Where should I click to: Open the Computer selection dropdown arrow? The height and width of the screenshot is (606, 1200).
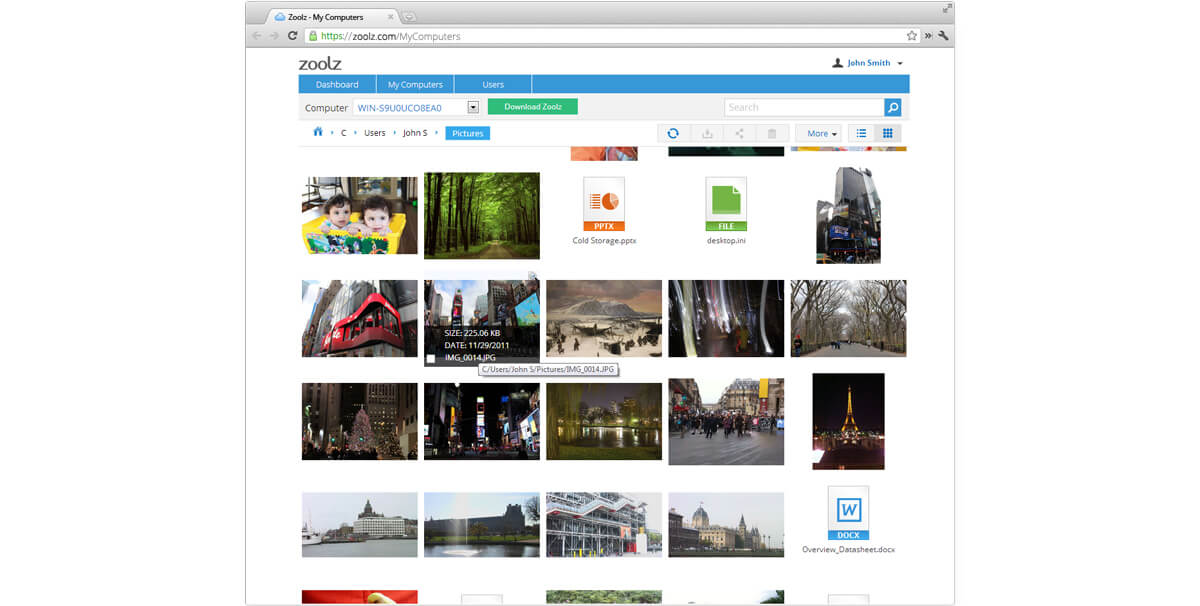pos(473,107)
